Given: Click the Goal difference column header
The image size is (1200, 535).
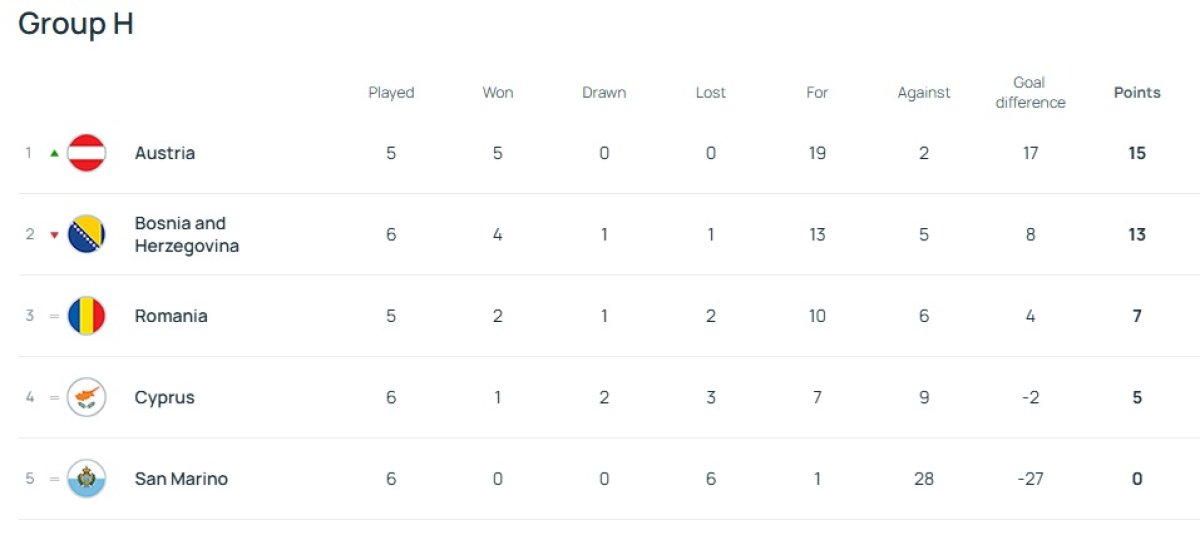Looking at the screenshot, I should (x=1030, y=92).
